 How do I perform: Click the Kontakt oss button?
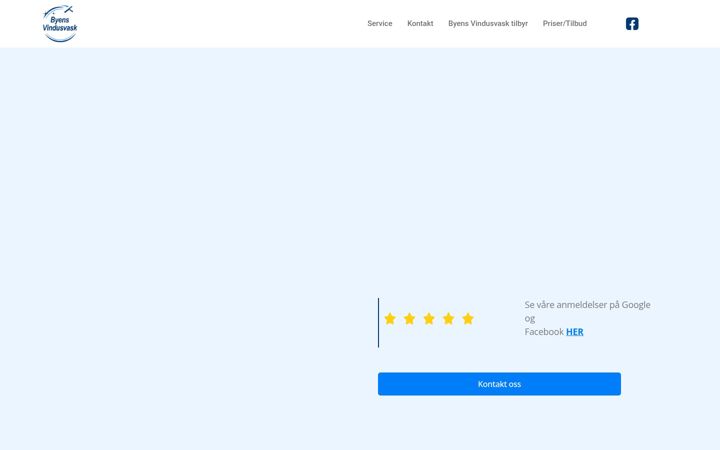tap(499, 384)
